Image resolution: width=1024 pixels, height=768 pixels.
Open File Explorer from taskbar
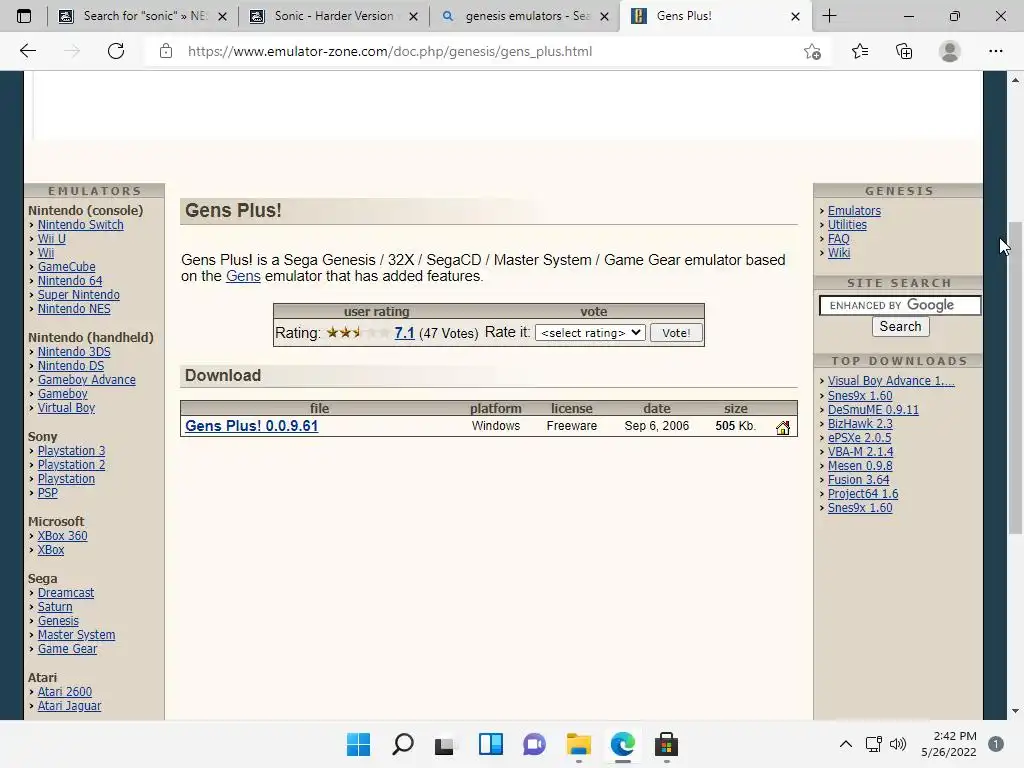click(579, 744)
